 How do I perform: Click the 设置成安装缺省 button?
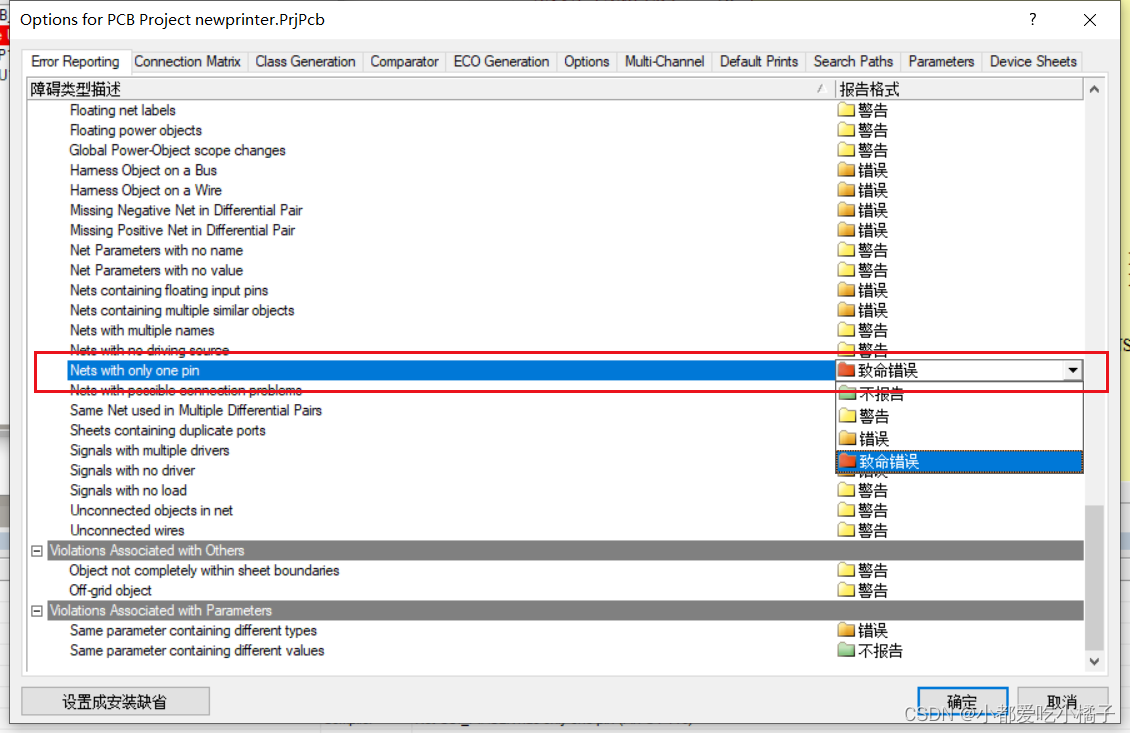[x=115, y=702]
